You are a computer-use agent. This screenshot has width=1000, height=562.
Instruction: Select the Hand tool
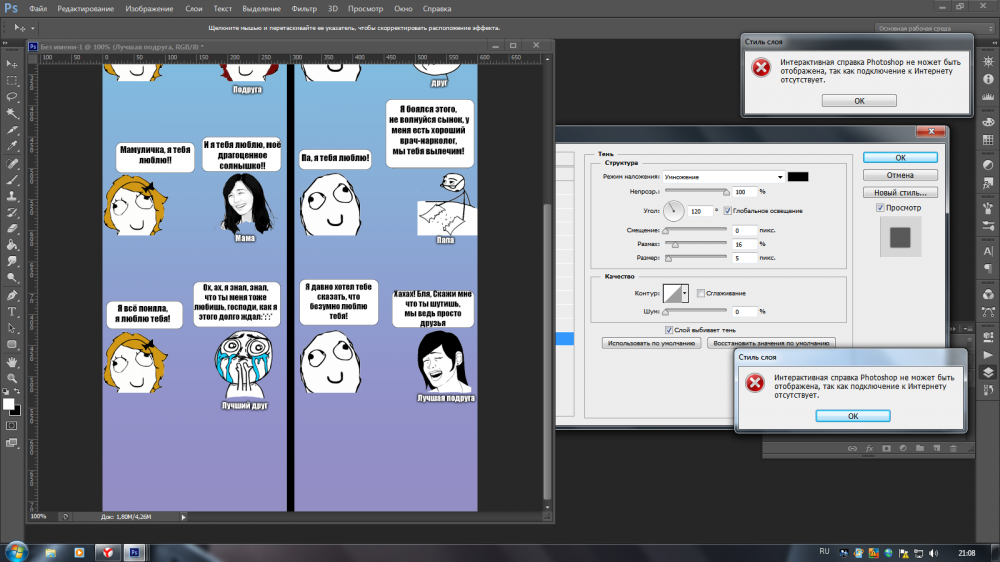pos(12,362)
